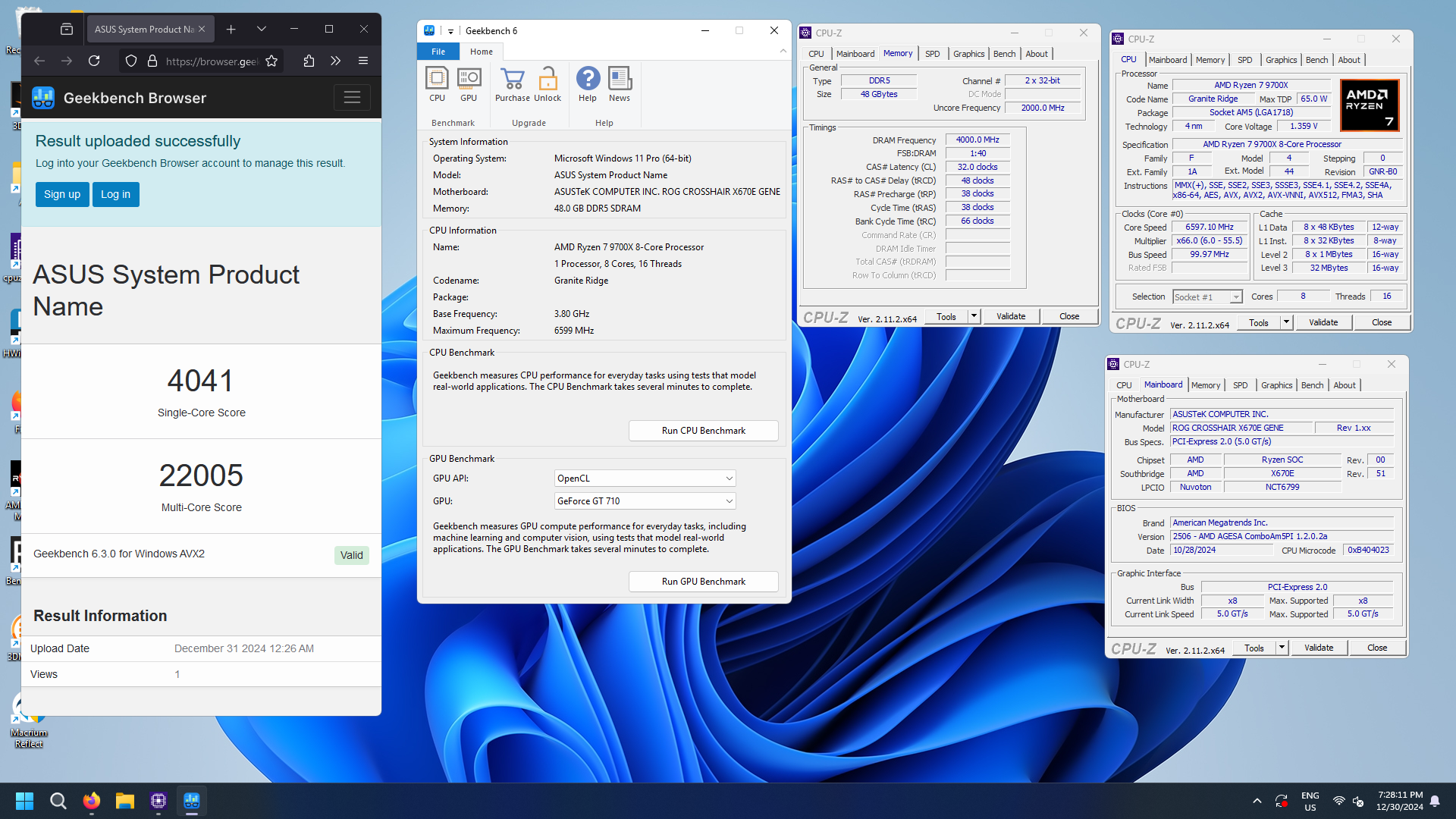The height and width of the screenshot is (819, 1456).
Task: List all Firefox tabs with the chevron
Action: click(262, 29)
